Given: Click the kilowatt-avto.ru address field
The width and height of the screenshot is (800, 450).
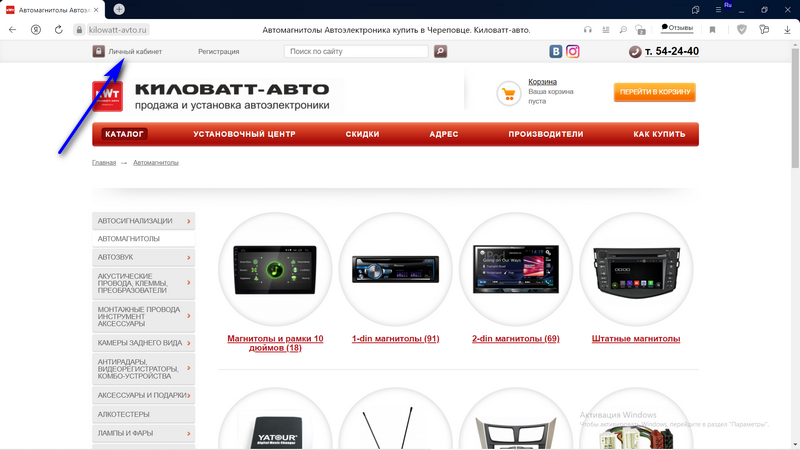Looking at the screenshot, I should (118, 30).
